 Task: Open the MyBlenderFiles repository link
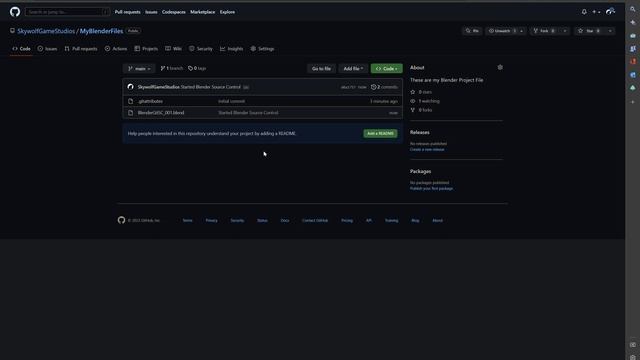(101, 31)
